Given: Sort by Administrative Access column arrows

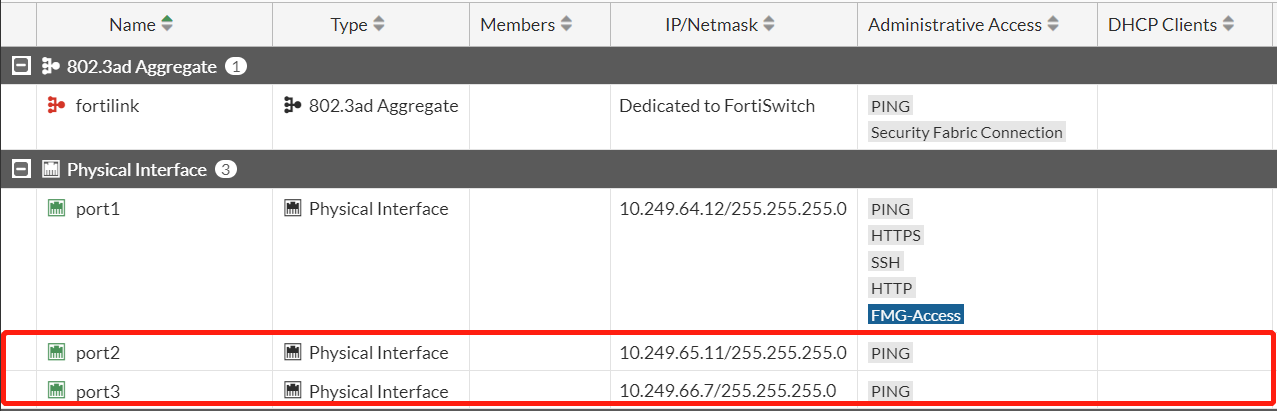Looking at the screenshot, I should tap(1053, 24).
